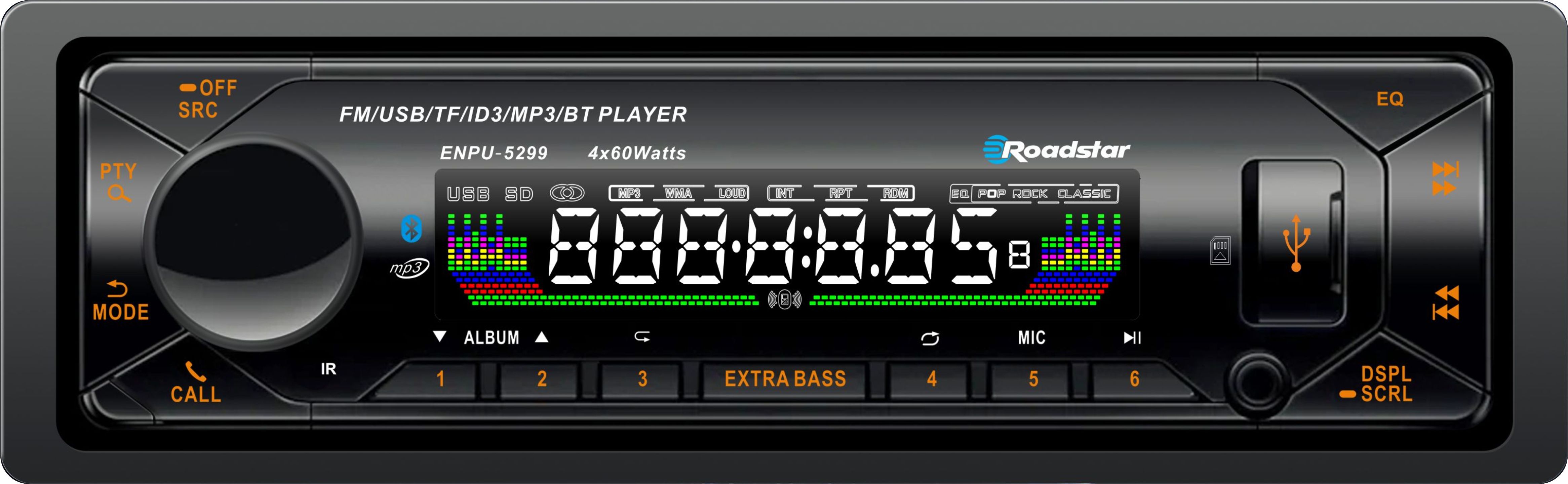This screenshot has height=484, width=1568.
Task: Tap the orange USB port symbol
Action: coord(1296,242)
